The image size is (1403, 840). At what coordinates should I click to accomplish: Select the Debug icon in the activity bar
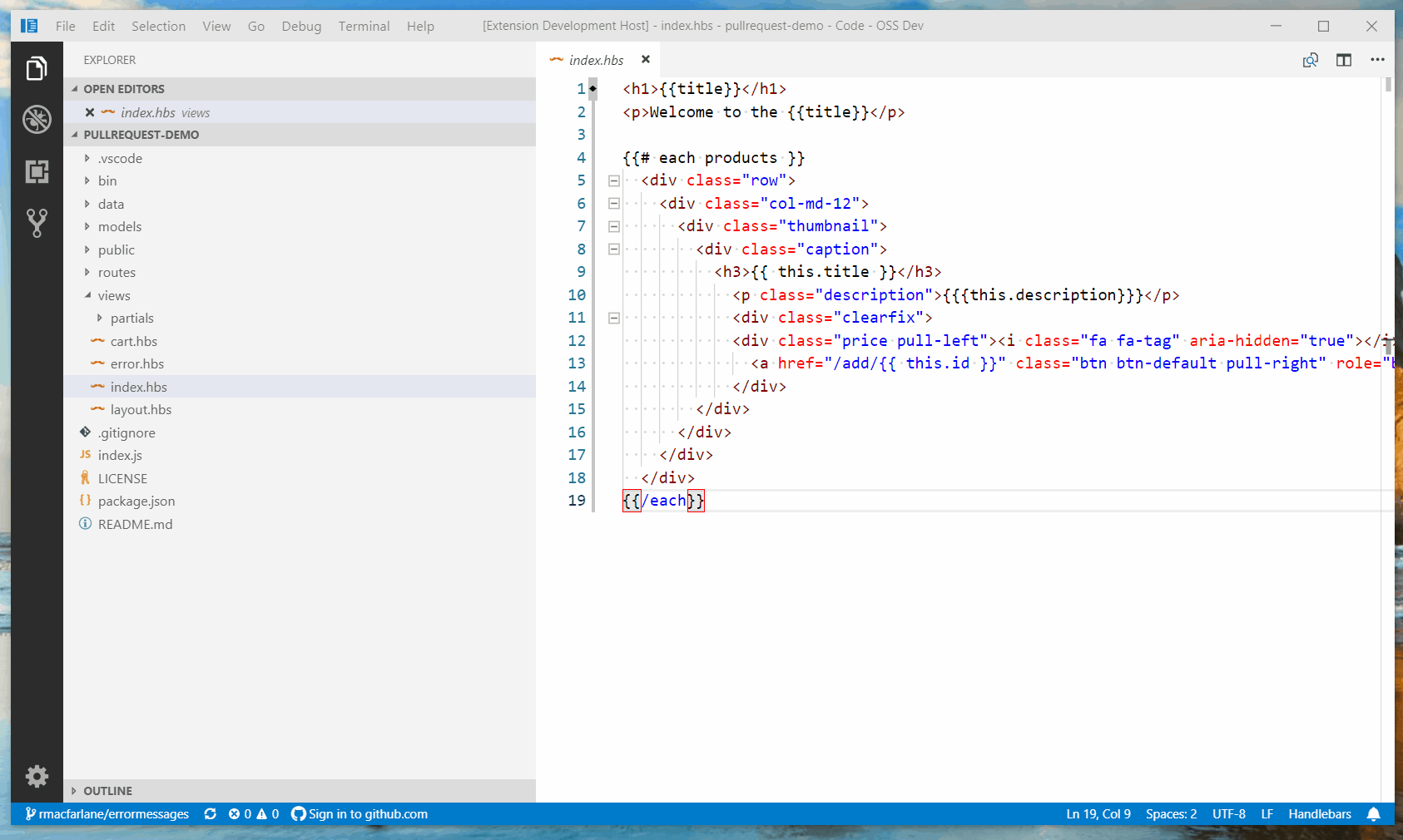click(x=37, y=119)
